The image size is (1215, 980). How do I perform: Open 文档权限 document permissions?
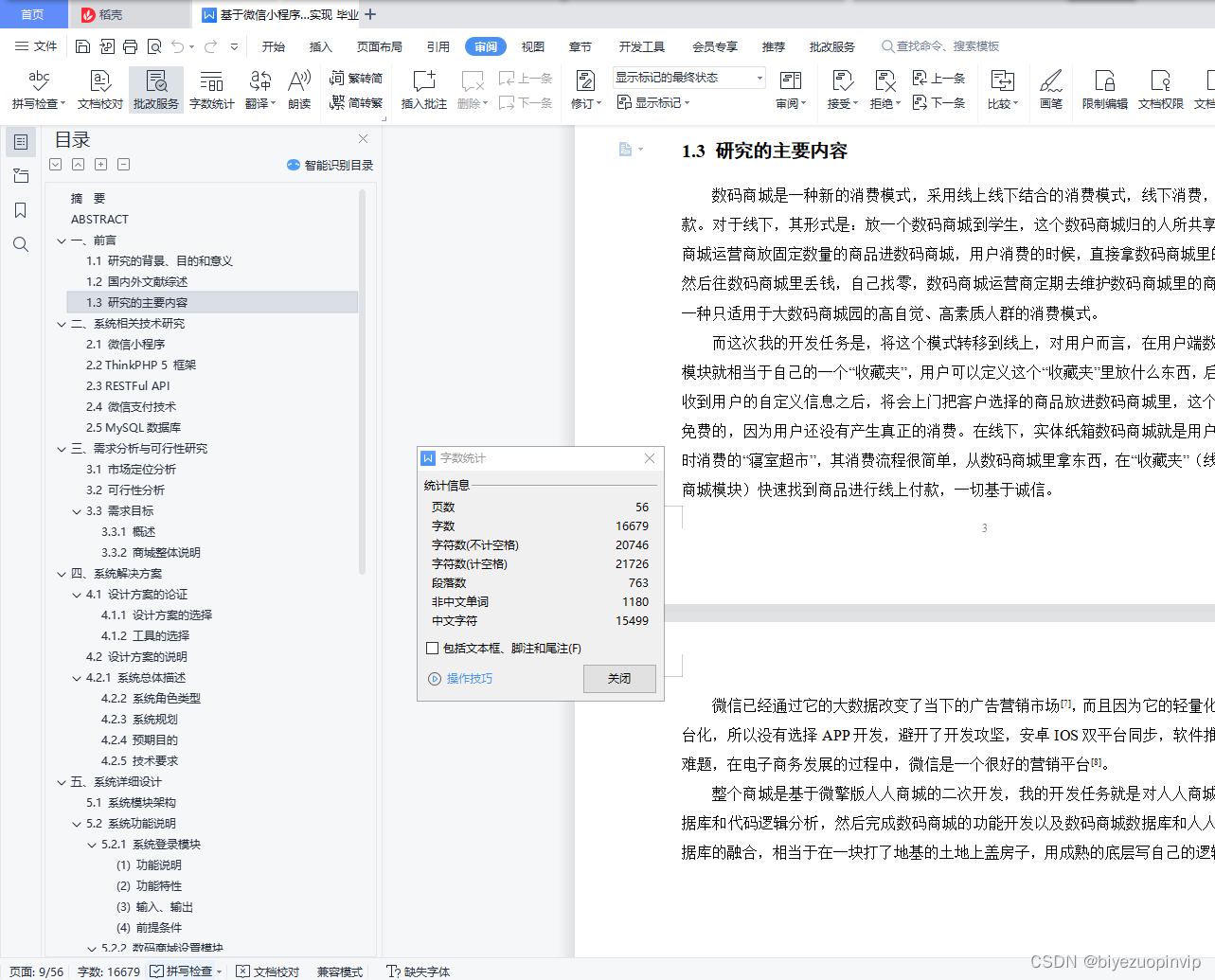coord(1161,90)
